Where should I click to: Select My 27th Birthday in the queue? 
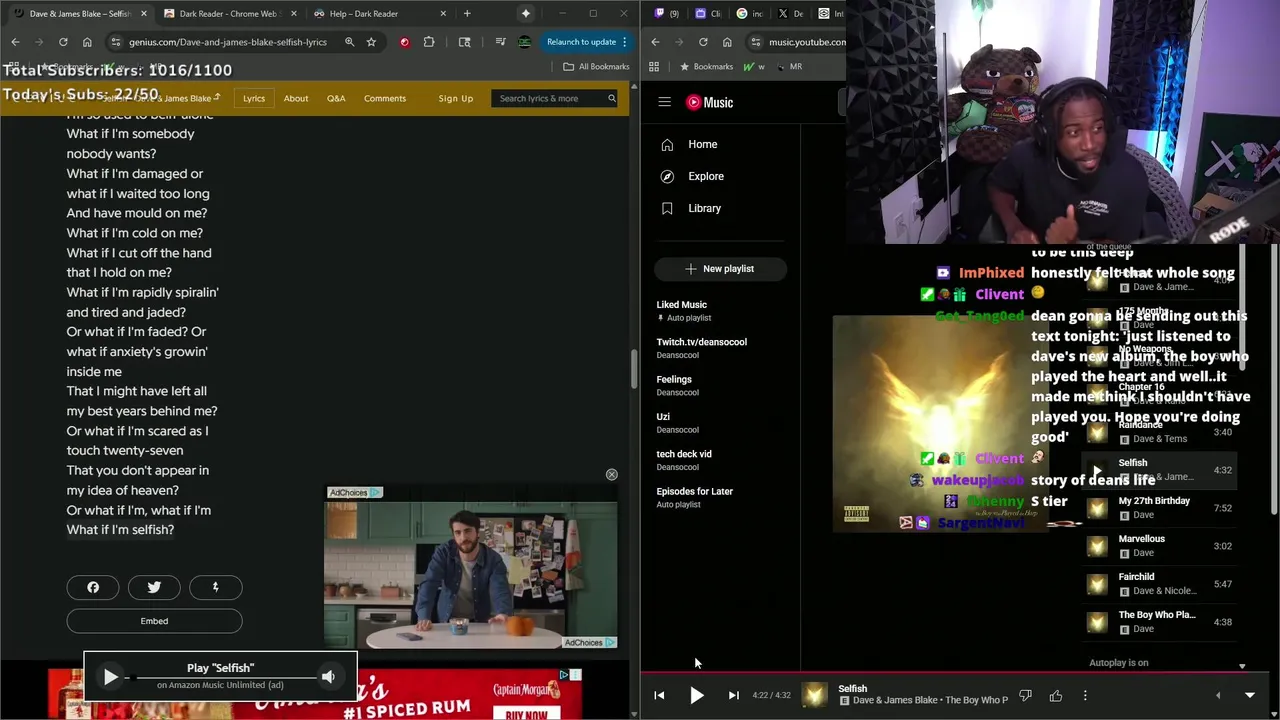[x=1160, y=508]
